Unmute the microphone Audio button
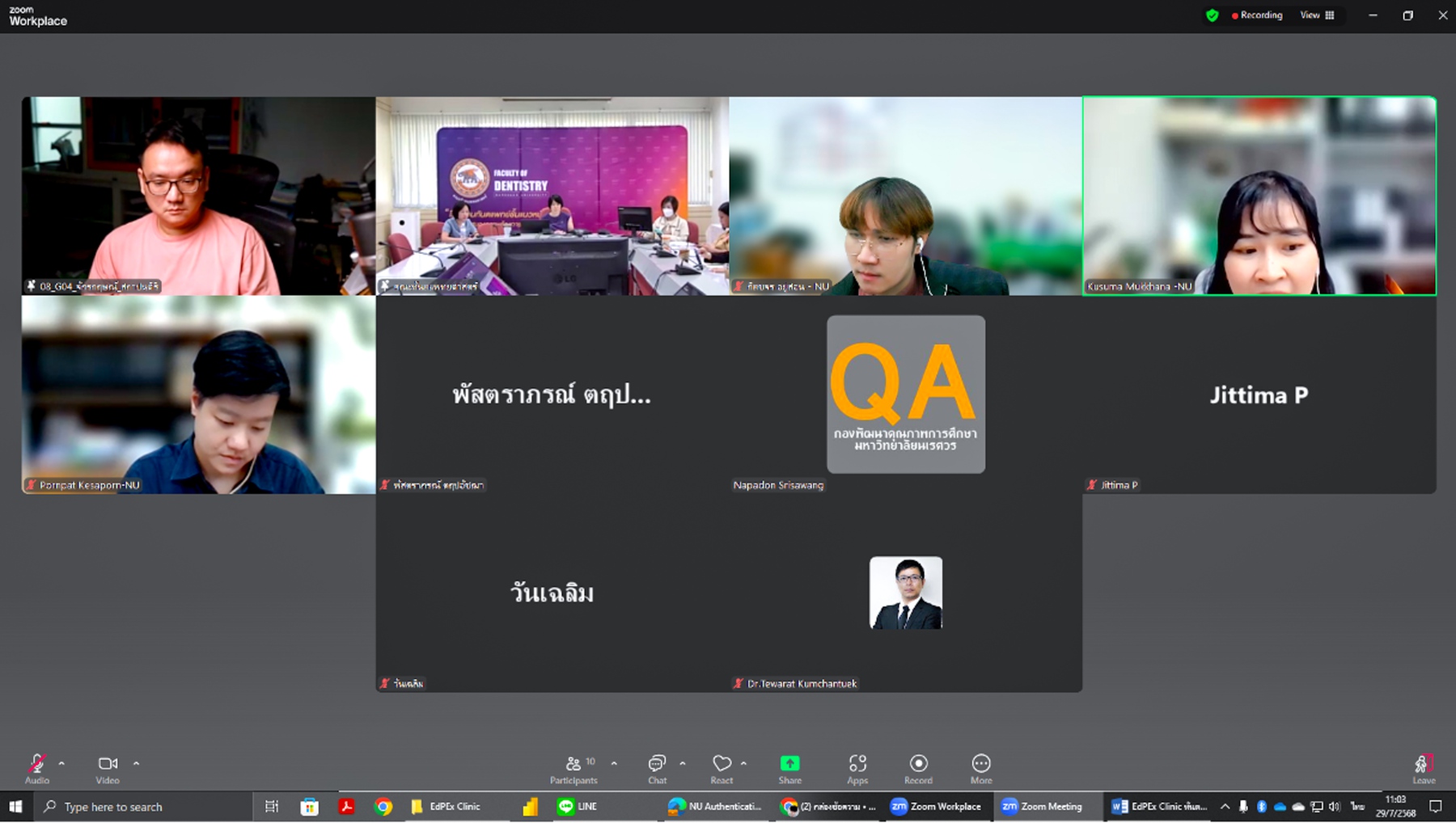Screen dimensions: 1456x823 click(36, 764)
